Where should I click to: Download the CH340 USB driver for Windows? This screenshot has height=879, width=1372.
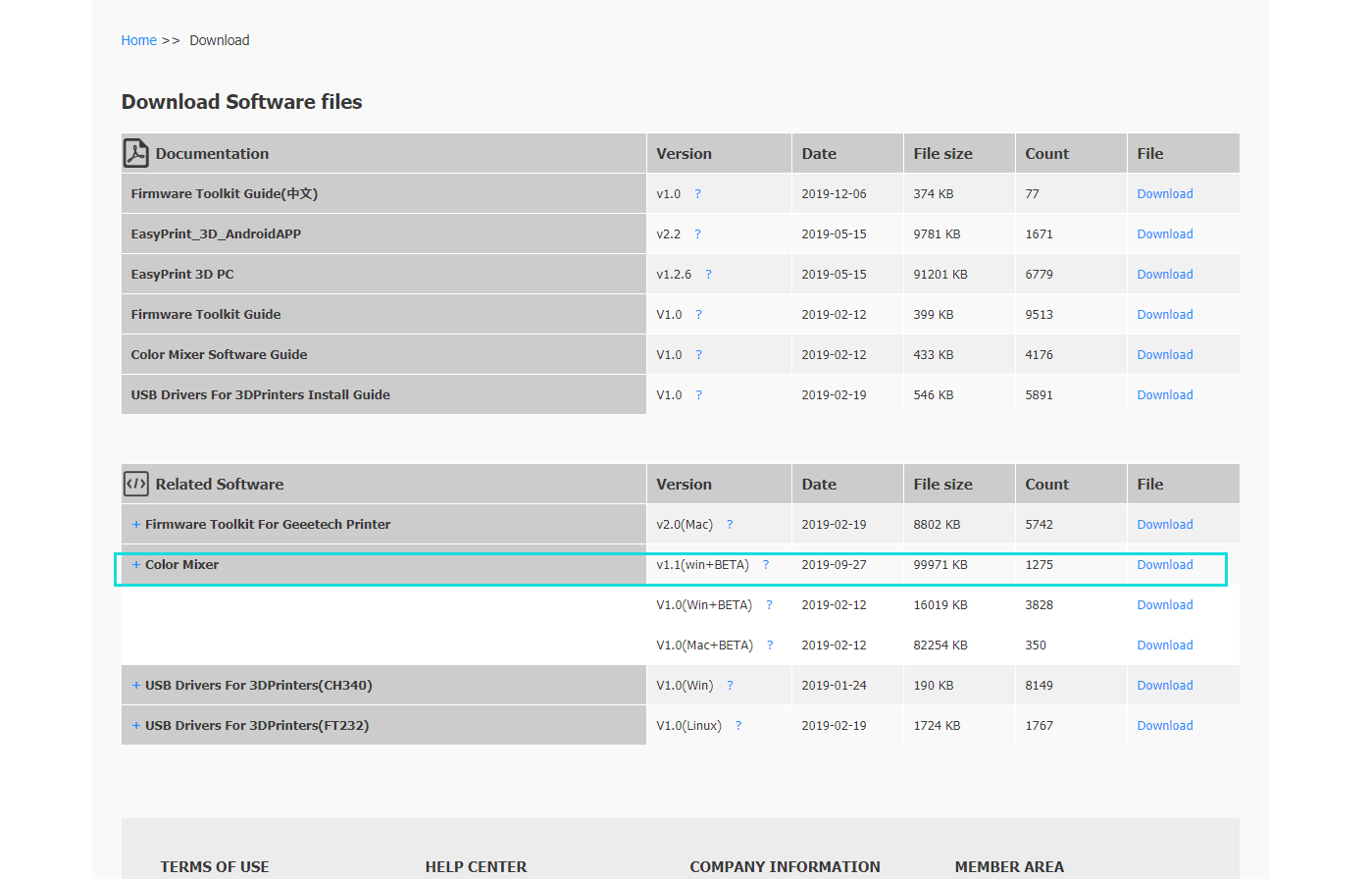pos(1164,686)
